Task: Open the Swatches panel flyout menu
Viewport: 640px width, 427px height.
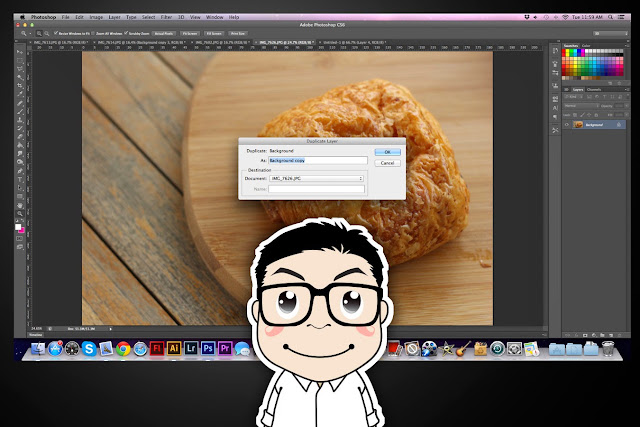Action: pyautogui.click(x=626, y=46)
